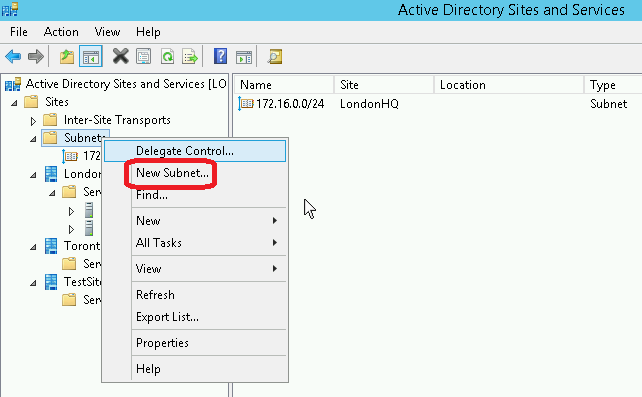The width and height of the screenshot is (642, 397).
Task: Choose New Subnet... from context menu
Action: 195,173
